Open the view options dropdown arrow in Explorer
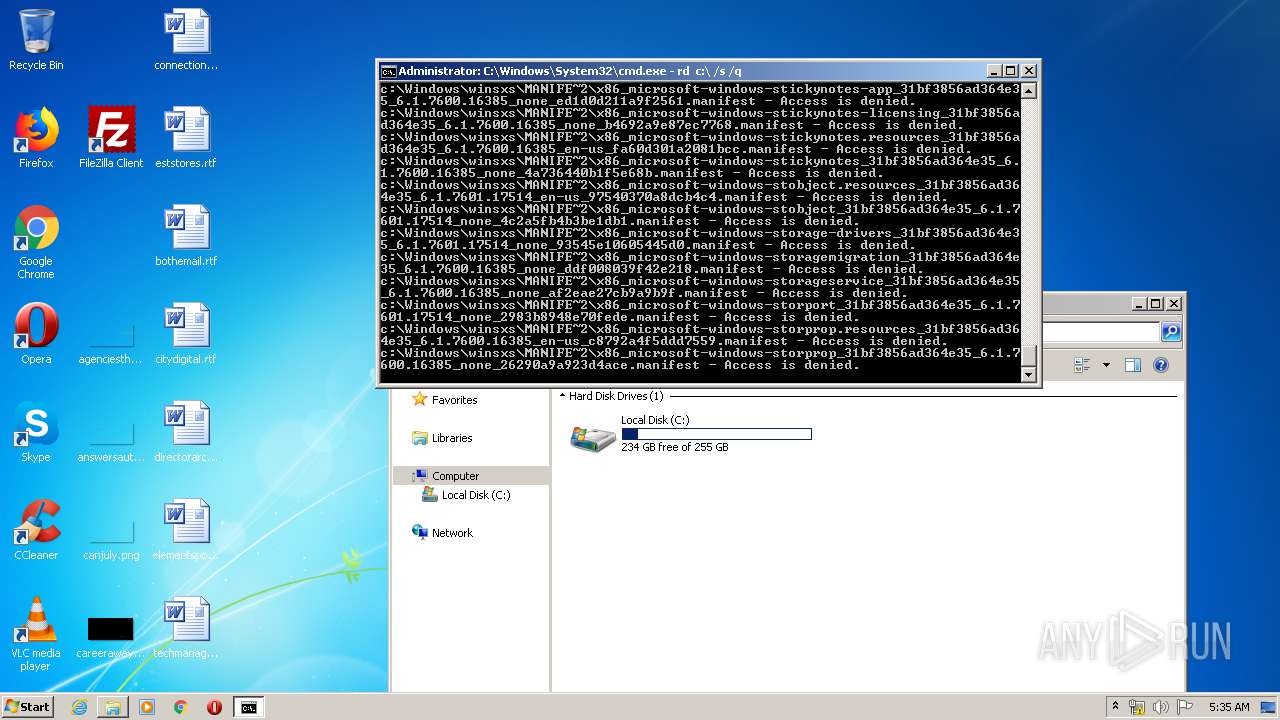This screenshot has width=1280, height=720. (1106, 365)
